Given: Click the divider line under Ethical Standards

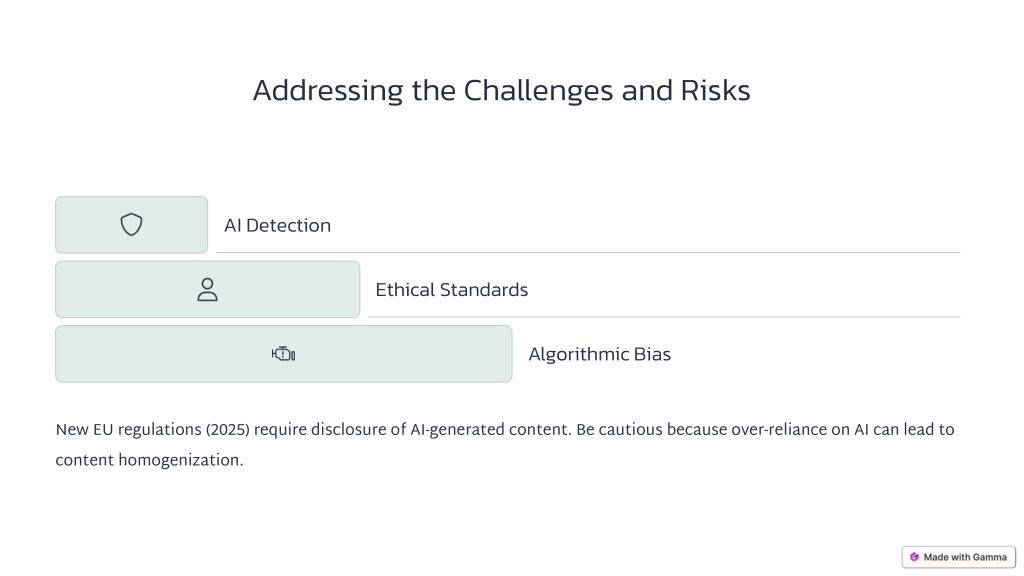Looking at the screenshot, I should (x=664, y=317).
